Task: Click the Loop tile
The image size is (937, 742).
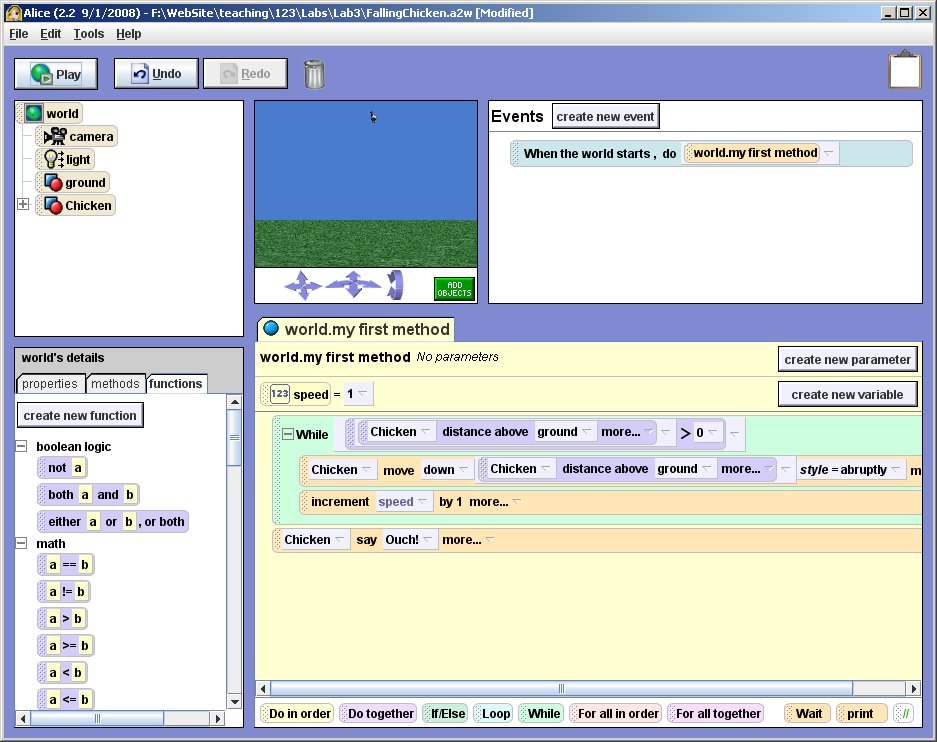Action: (x=493, y=713)
